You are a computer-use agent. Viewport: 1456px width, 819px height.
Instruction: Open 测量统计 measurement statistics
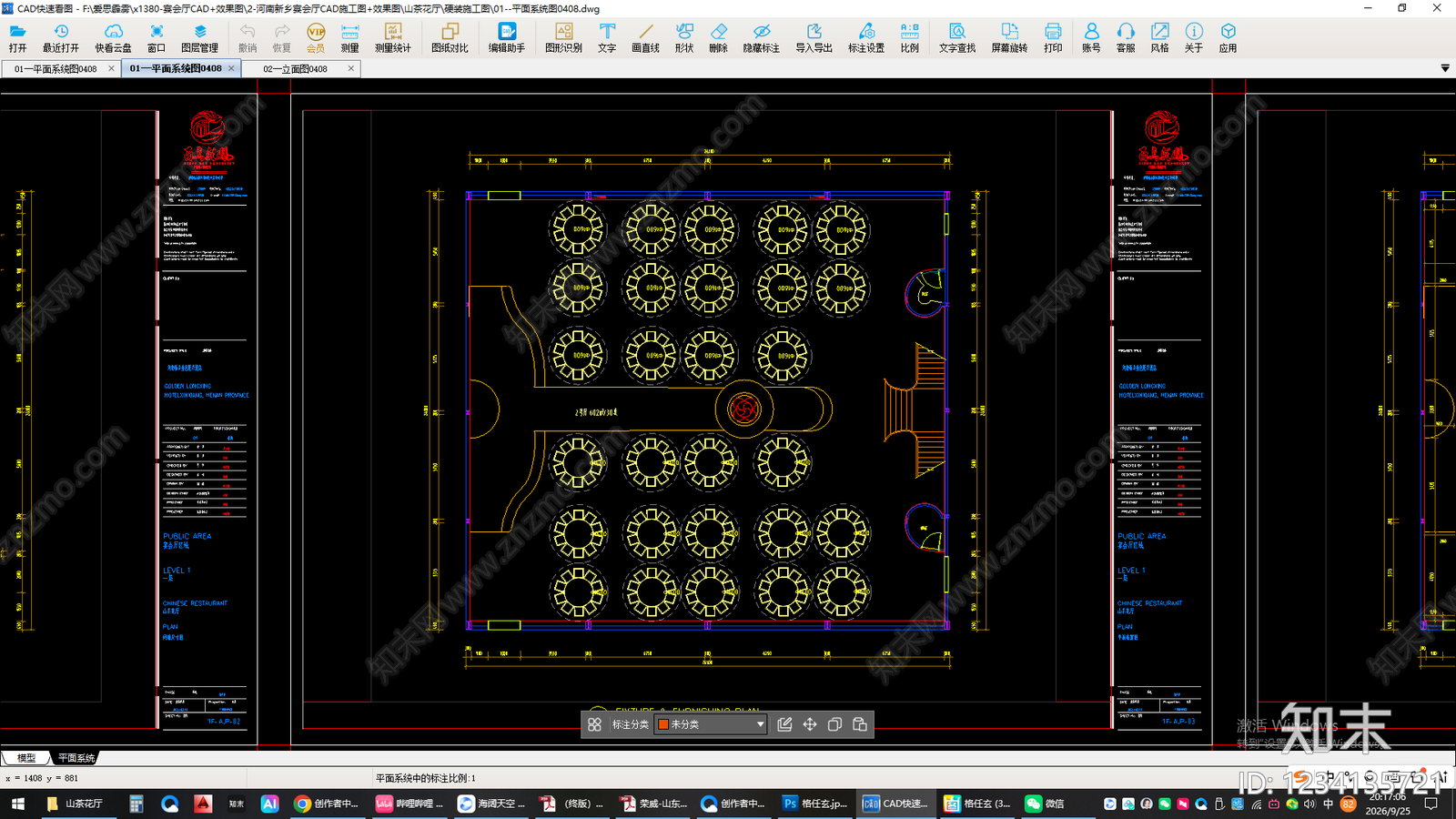point(393,38)
